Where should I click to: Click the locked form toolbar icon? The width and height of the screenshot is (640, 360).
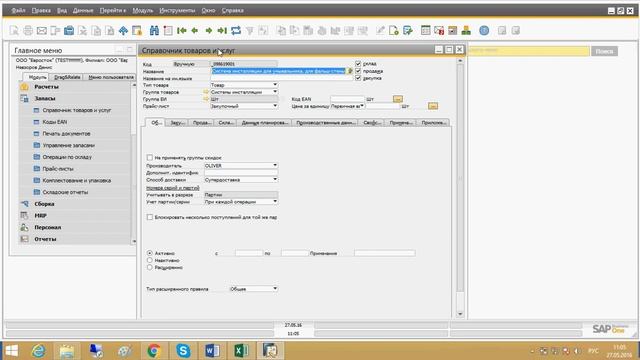pyautogui.click(x=137, y=31)
